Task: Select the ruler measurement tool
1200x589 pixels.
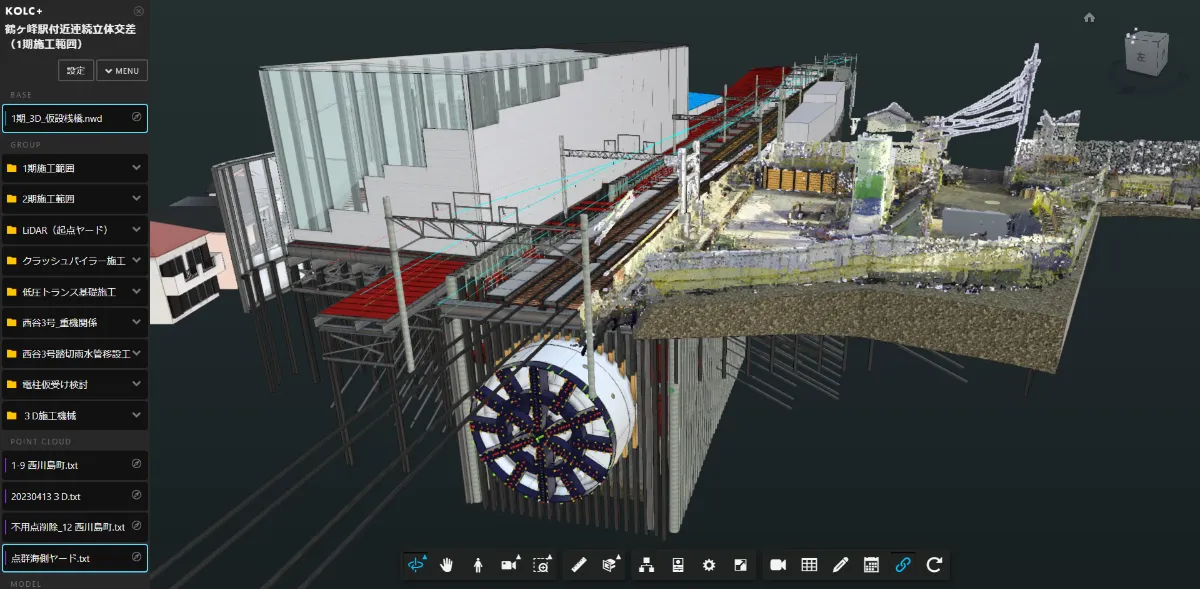Action: coord(578,565)
